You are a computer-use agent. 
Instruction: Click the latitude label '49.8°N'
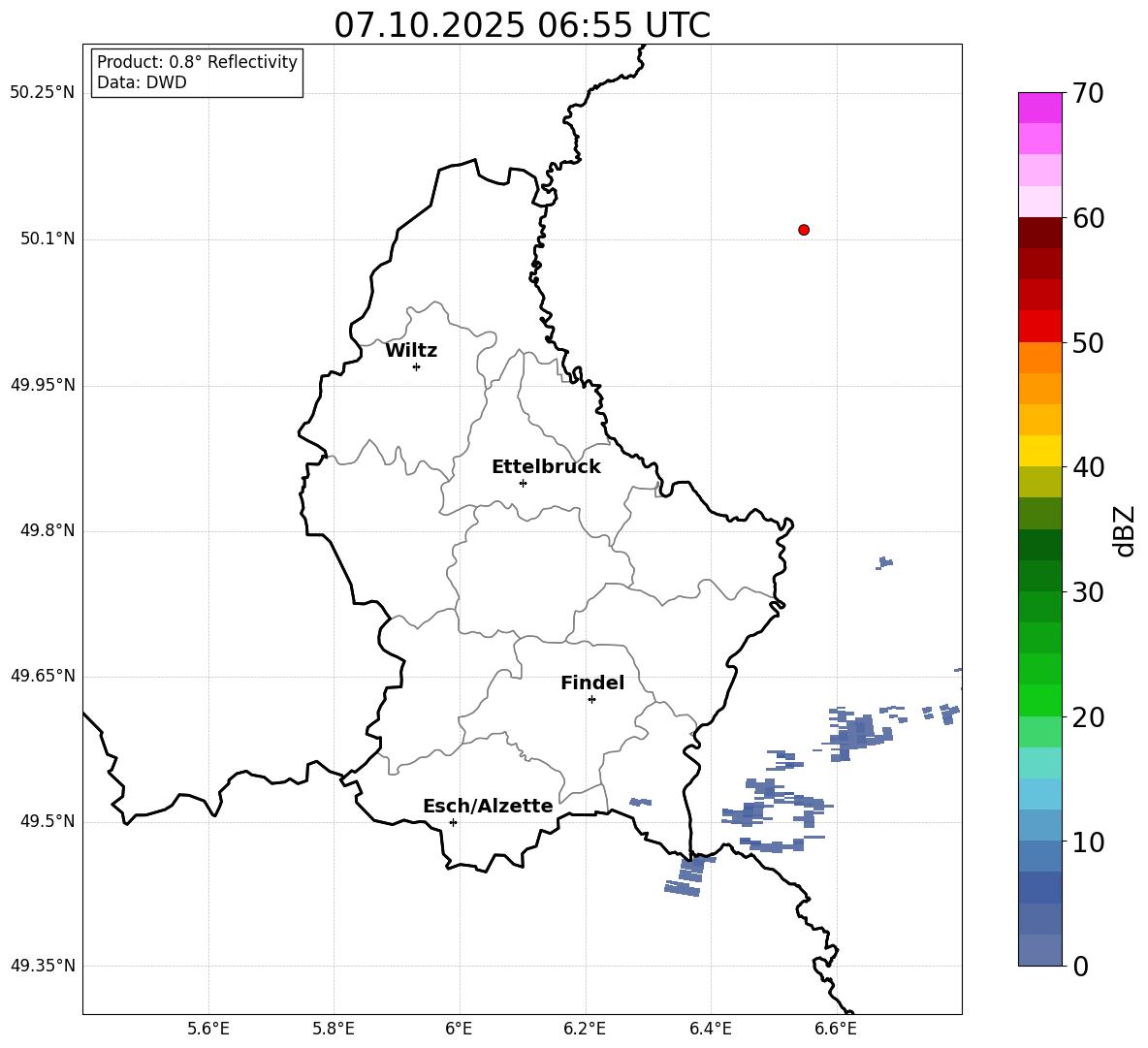[x=47, y=530]
